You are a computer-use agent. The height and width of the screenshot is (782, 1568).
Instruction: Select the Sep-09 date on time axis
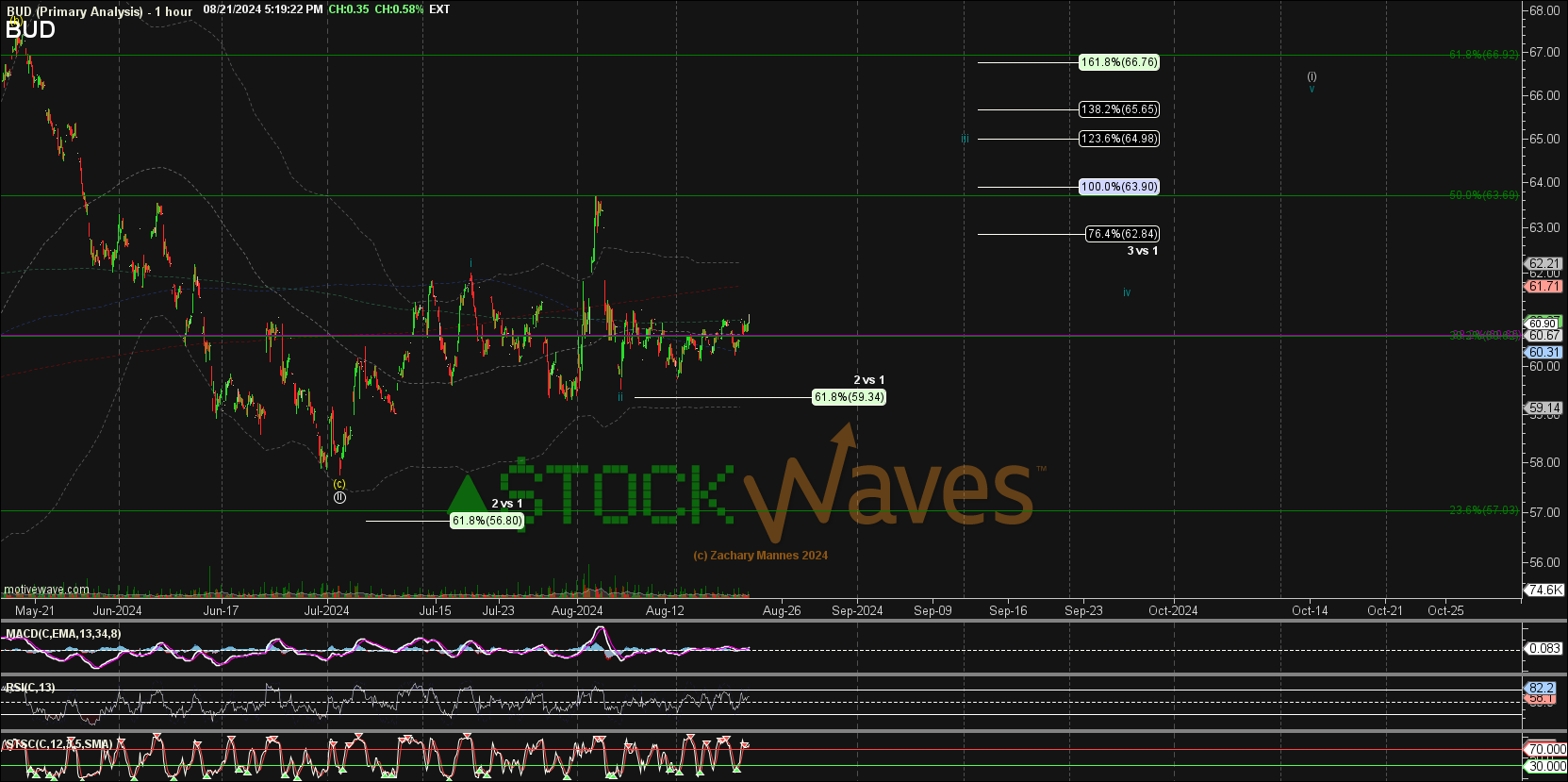point(933,611)
